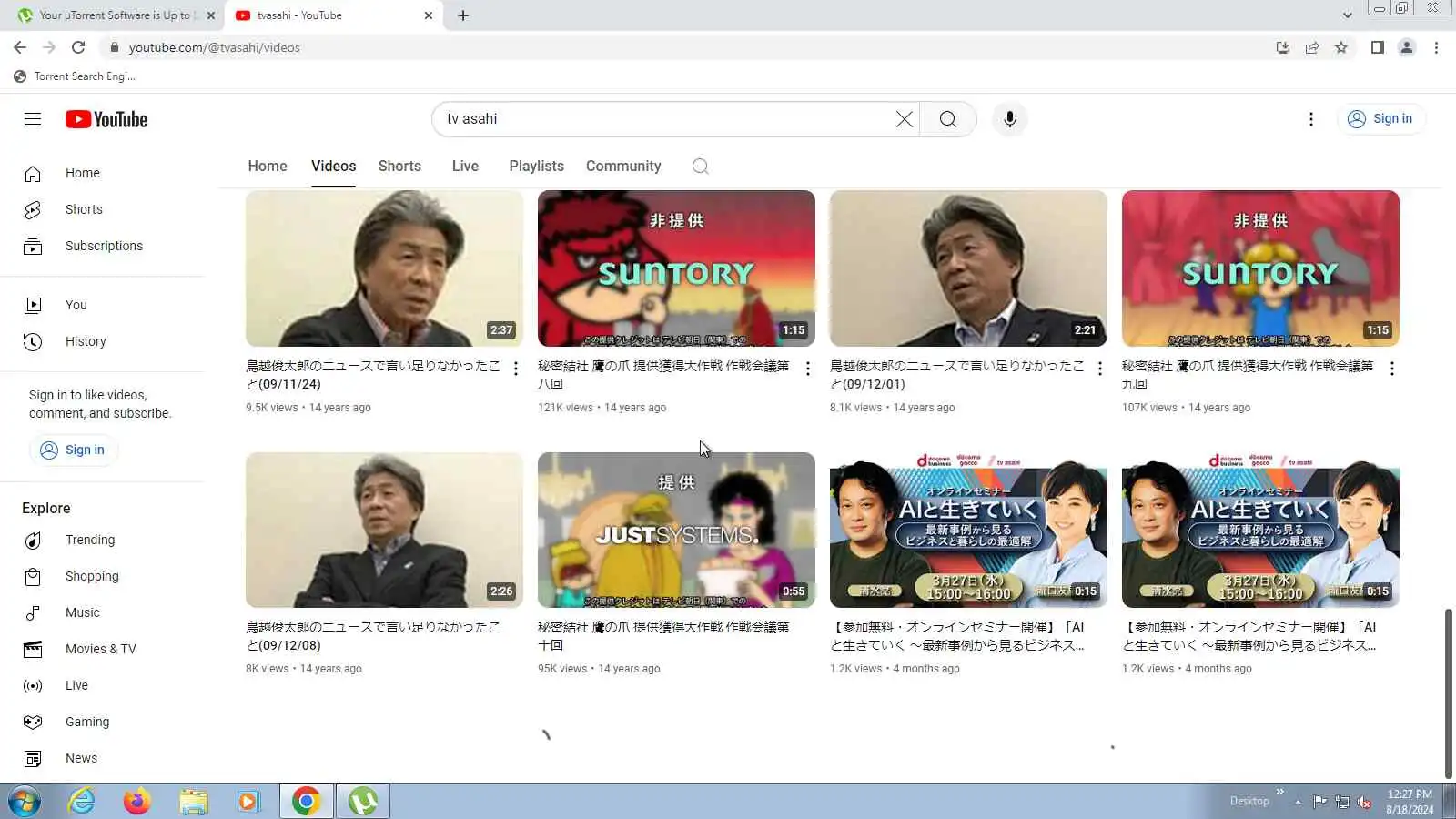Clear the search box with the X icon
The width and height of the screenshot is (1456, 819).
click(x=904, y=119)
